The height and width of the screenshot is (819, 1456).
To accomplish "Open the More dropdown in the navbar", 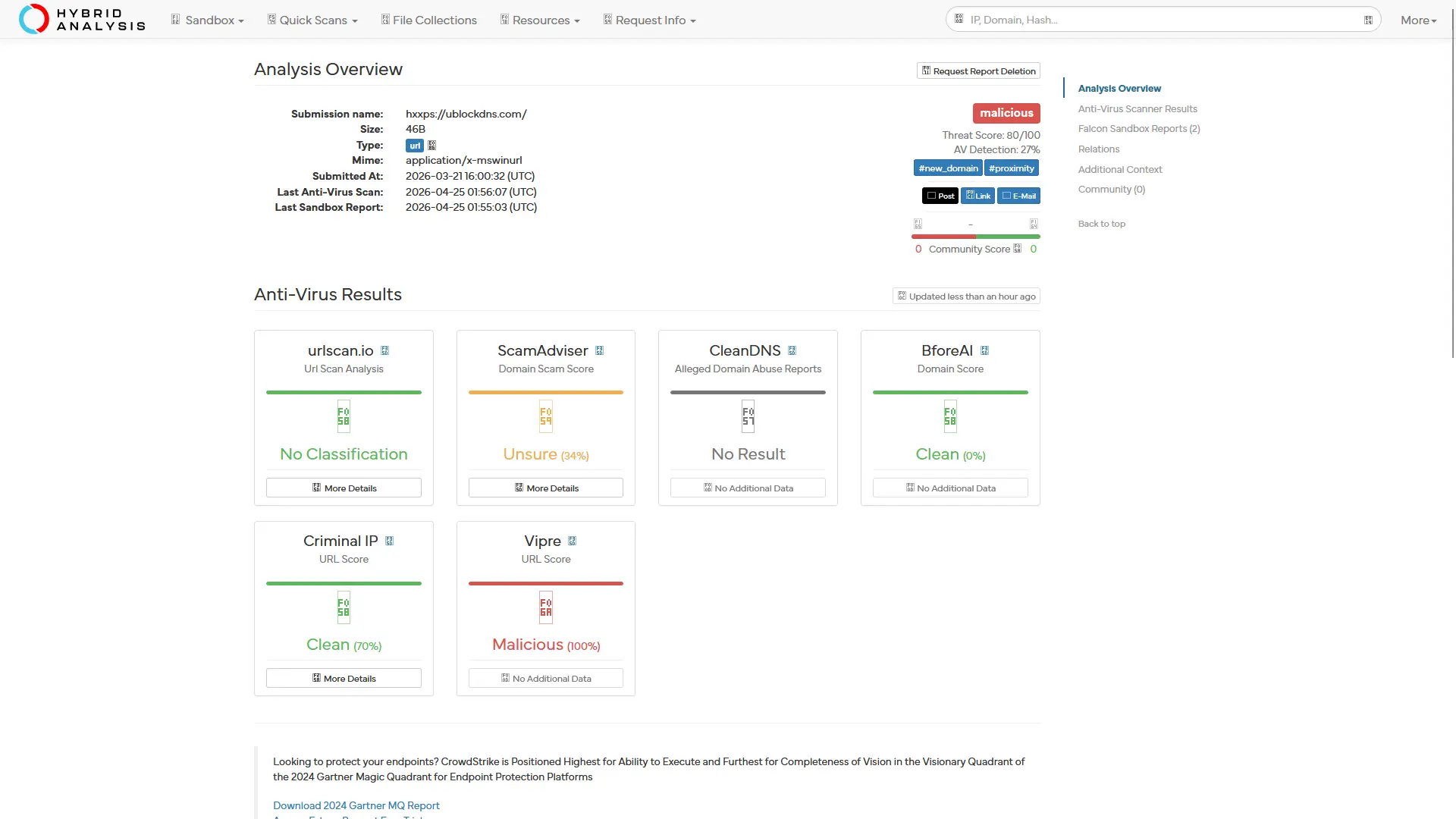I will coord(1418,20).
